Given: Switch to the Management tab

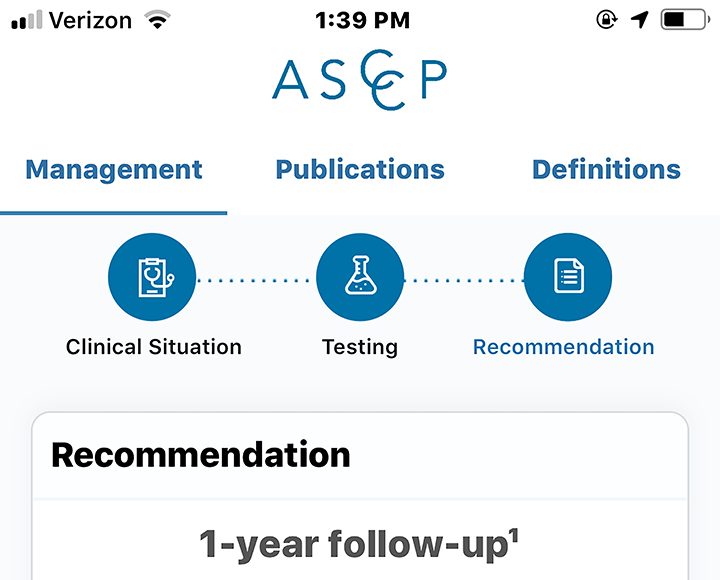Looking at the screenshot, I should (x=114, y=169).
